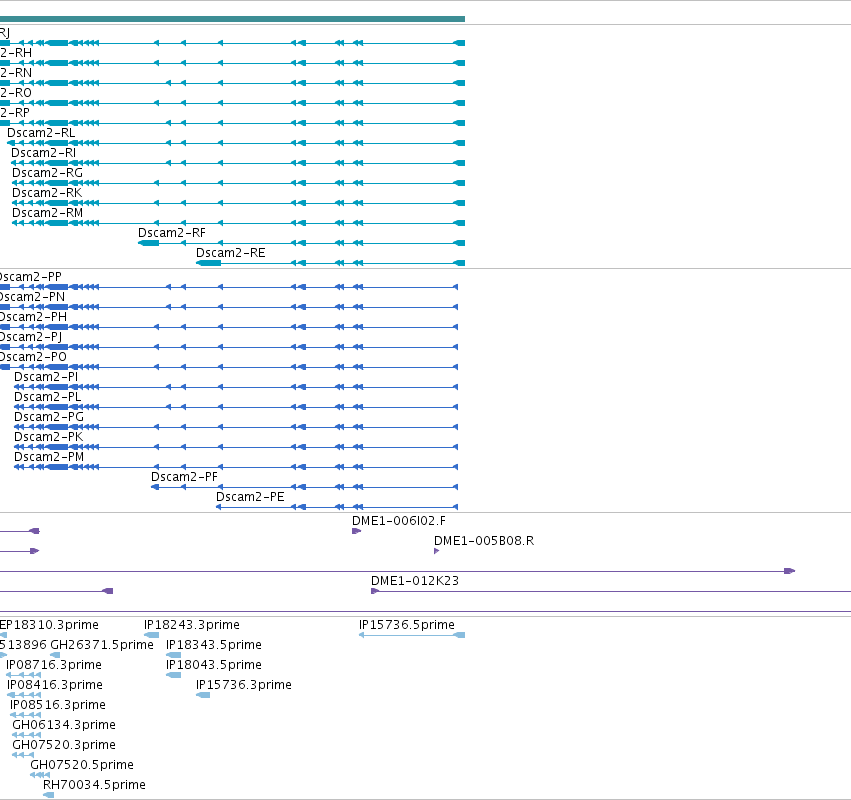Click the Dscam2-RE transcript label
Screen dimensions: 851x800
tap(231, 253)
